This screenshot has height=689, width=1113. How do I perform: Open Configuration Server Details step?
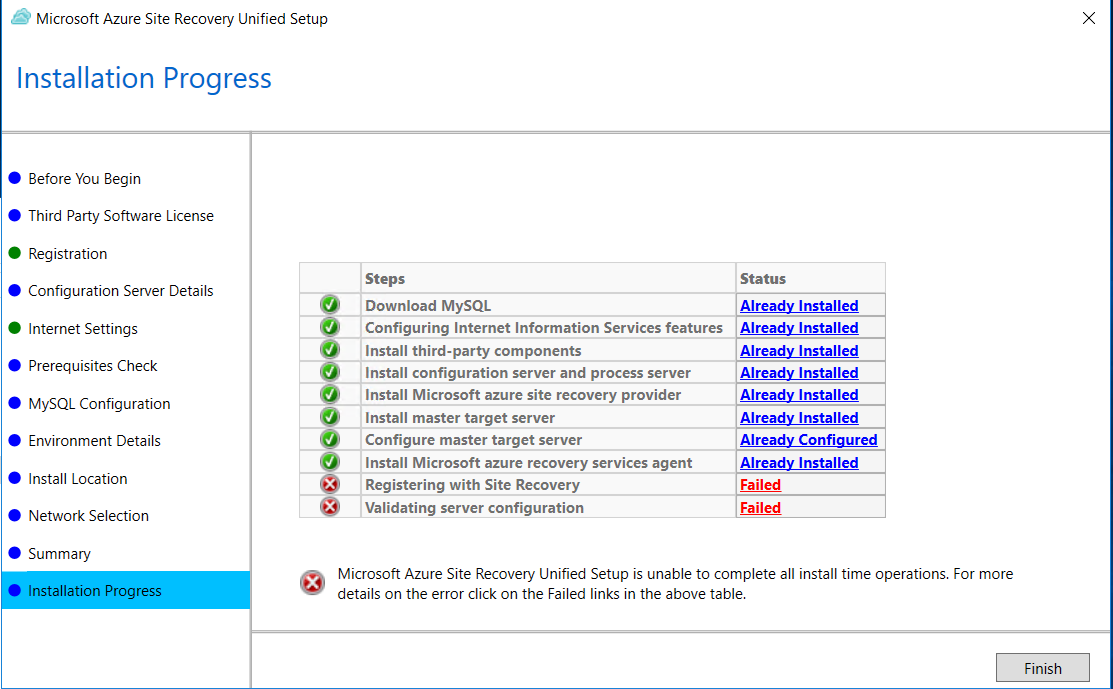click(121, 291)
